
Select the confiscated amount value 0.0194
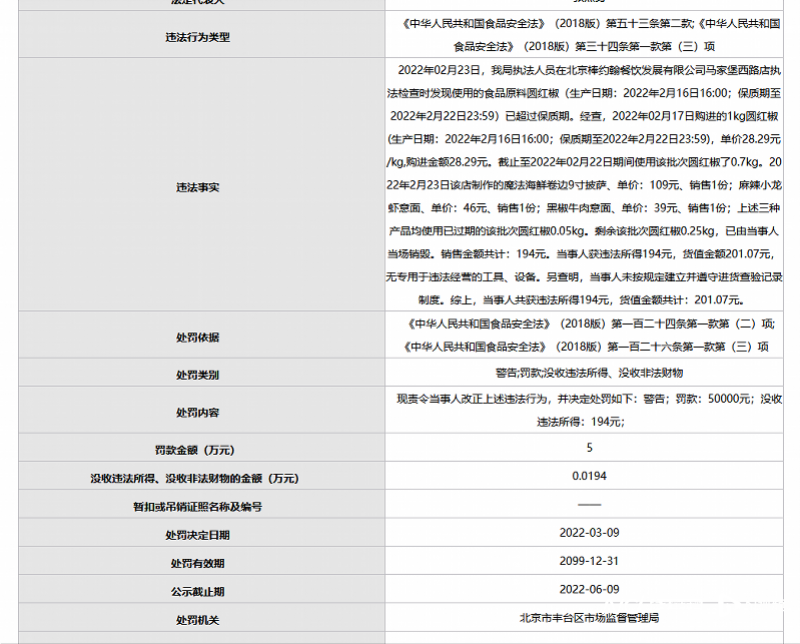pyautogui.click(x=589, y=477)
